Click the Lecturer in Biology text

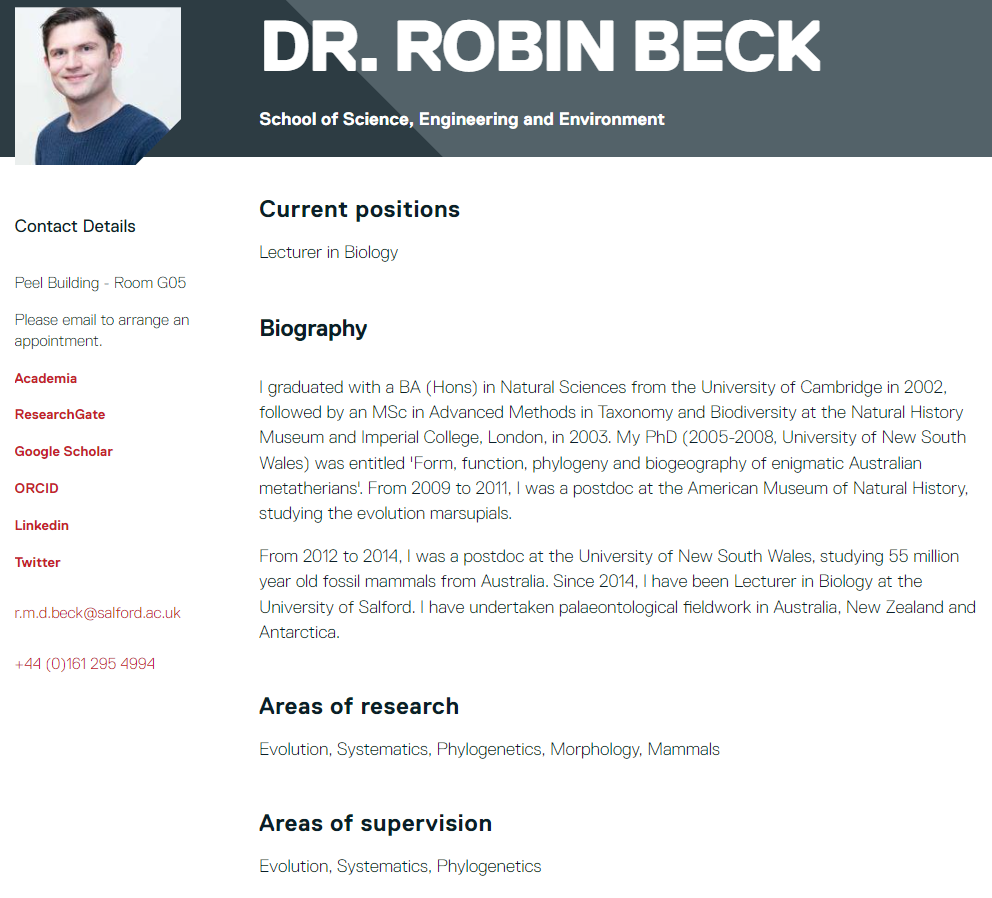328,253
